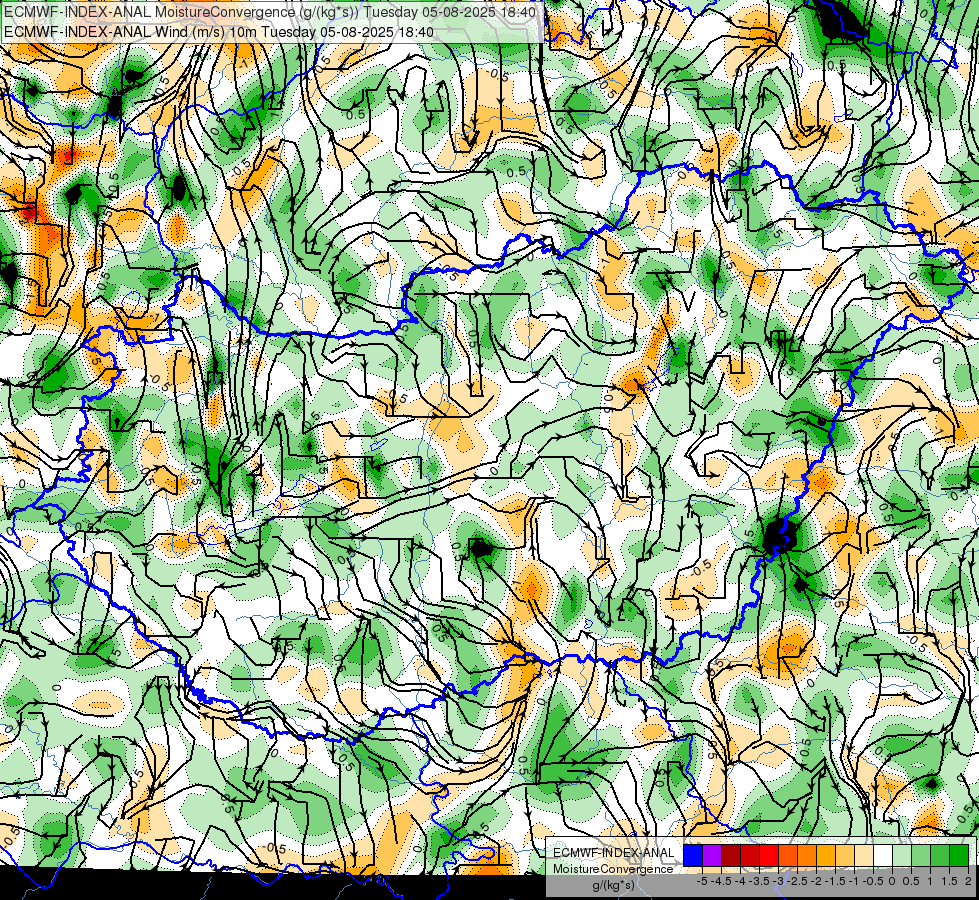Click the '1.5' legend tick label
This screenshot has height=900, width=979.
click(x=949, y=881)
